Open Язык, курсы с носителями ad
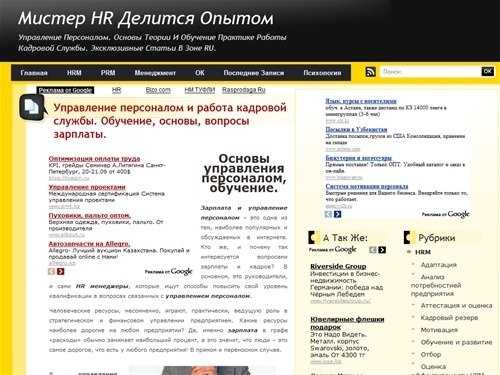 coord(361,101)
